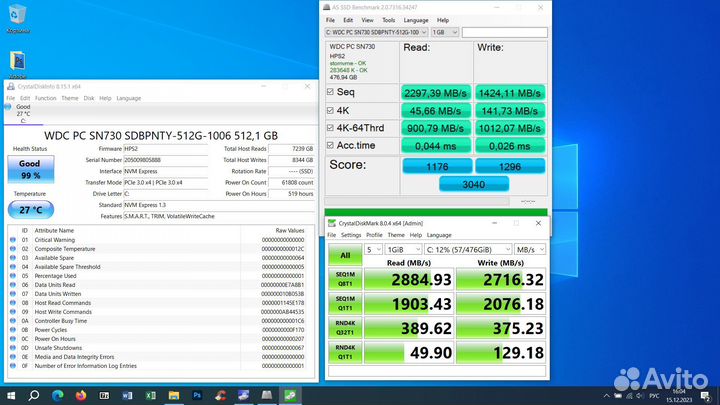
Task: Open CrystalDiskInfo Language menu
Action: (129, 98)
